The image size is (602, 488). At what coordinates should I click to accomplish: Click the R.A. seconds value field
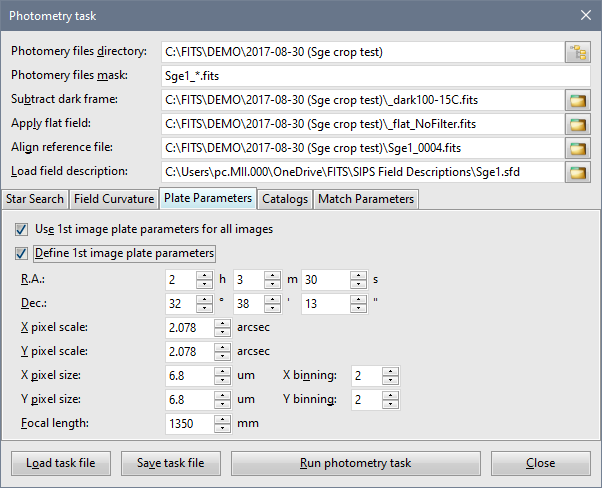(326, 280)
